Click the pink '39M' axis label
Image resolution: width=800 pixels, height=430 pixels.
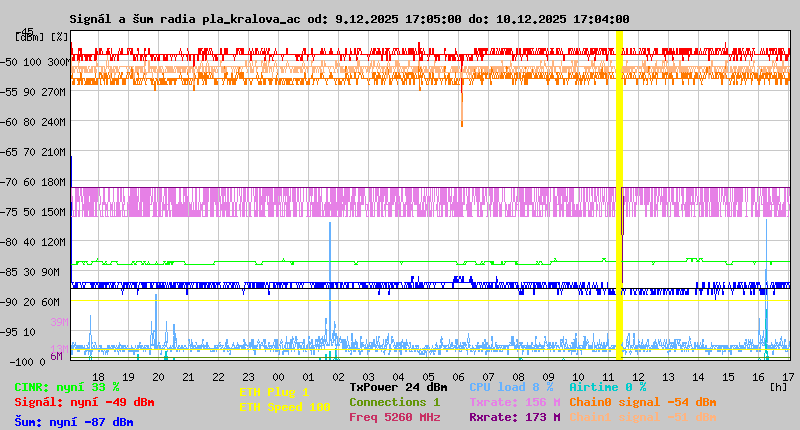click(x=59, y=322)
